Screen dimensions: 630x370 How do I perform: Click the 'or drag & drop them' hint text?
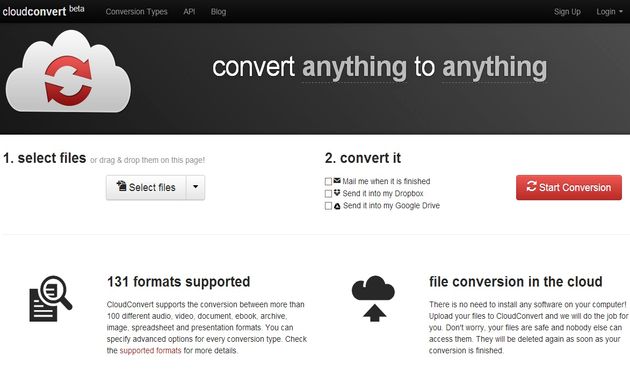point(147,160)
